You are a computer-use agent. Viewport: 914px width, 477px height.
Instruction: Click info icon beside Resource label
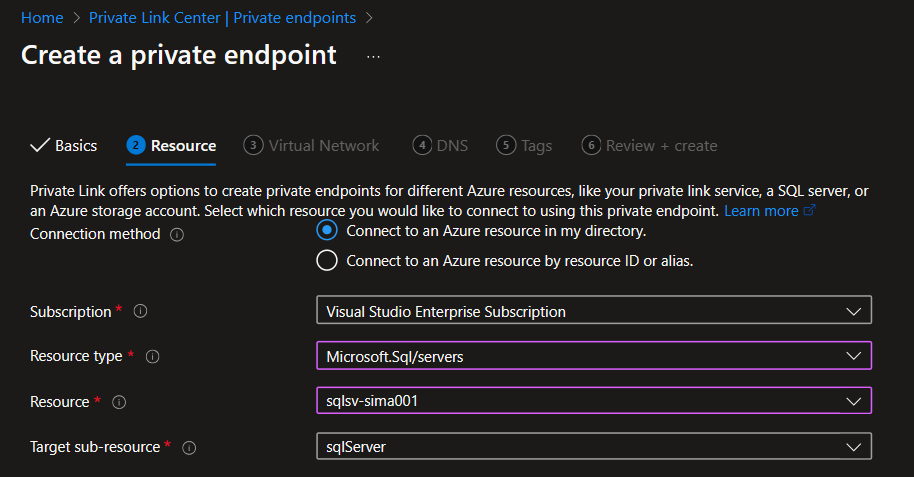click(119, 402)
